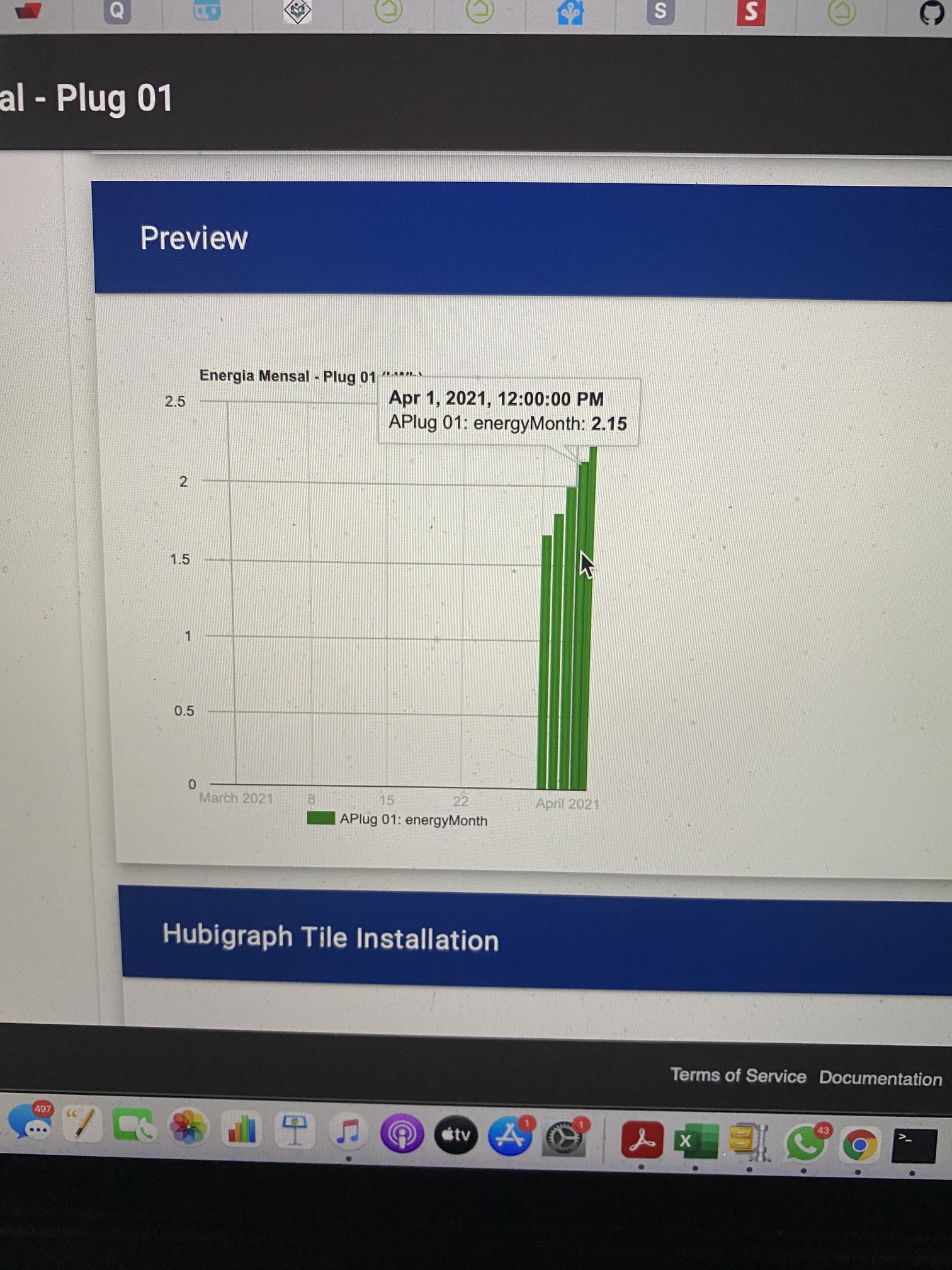
Task: Open Terminal from the Dock
Action: point(914,1147)
